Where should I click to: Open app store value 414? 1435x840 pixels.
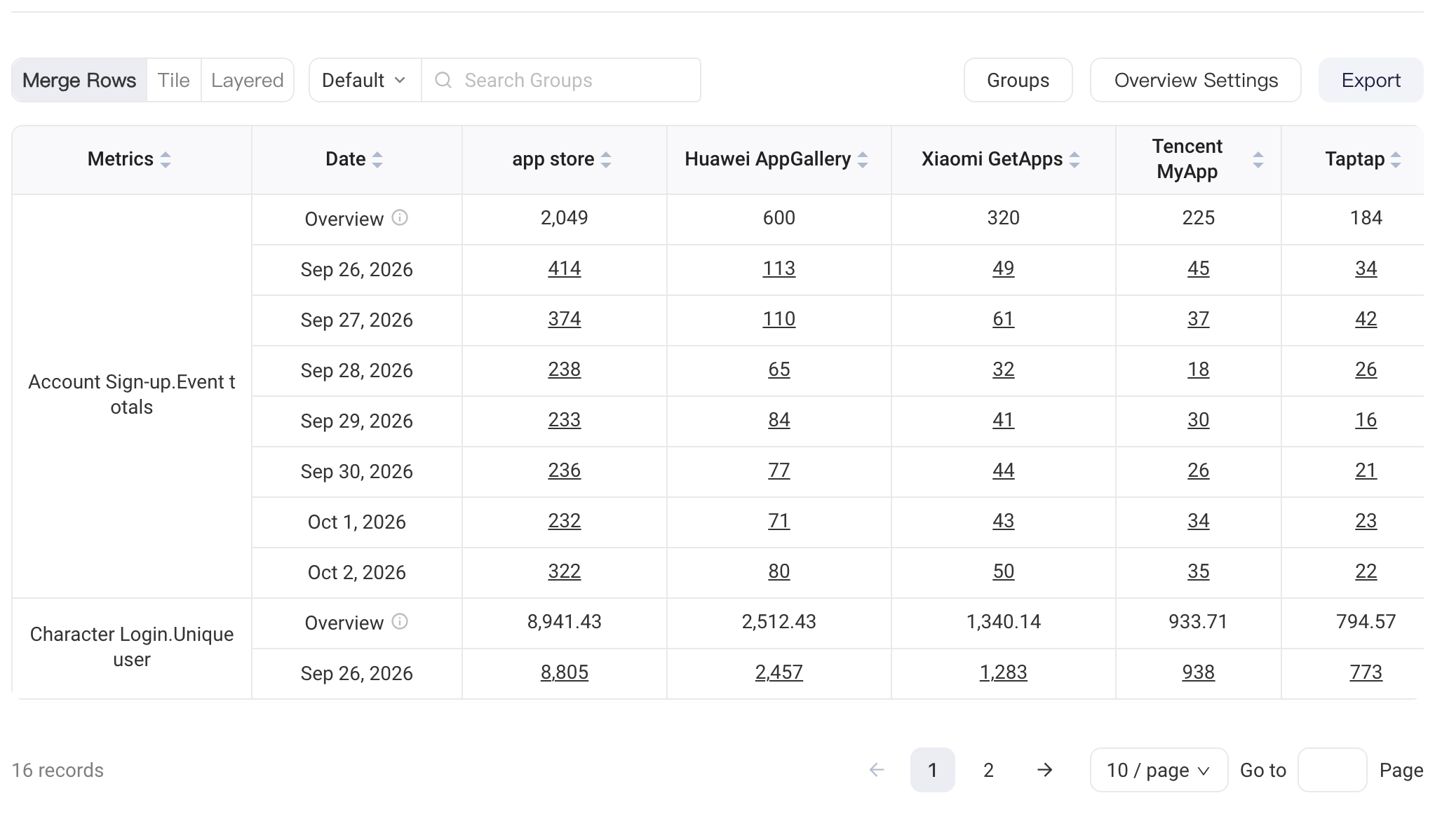tap(565, 269)
